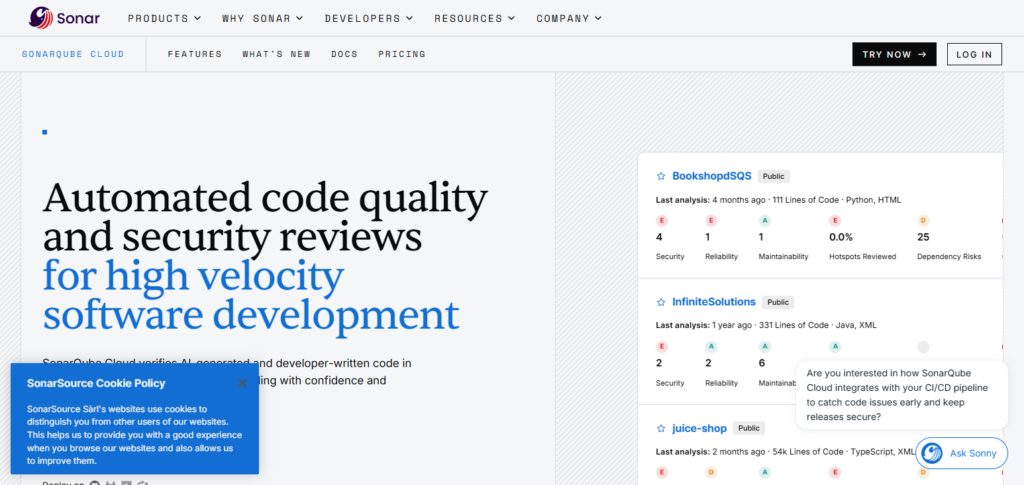Viewport: 1024px width, 485px height.
Task: Click BookshopdSQS hotspots value 0.0%
Action: (x=841, y=237)
